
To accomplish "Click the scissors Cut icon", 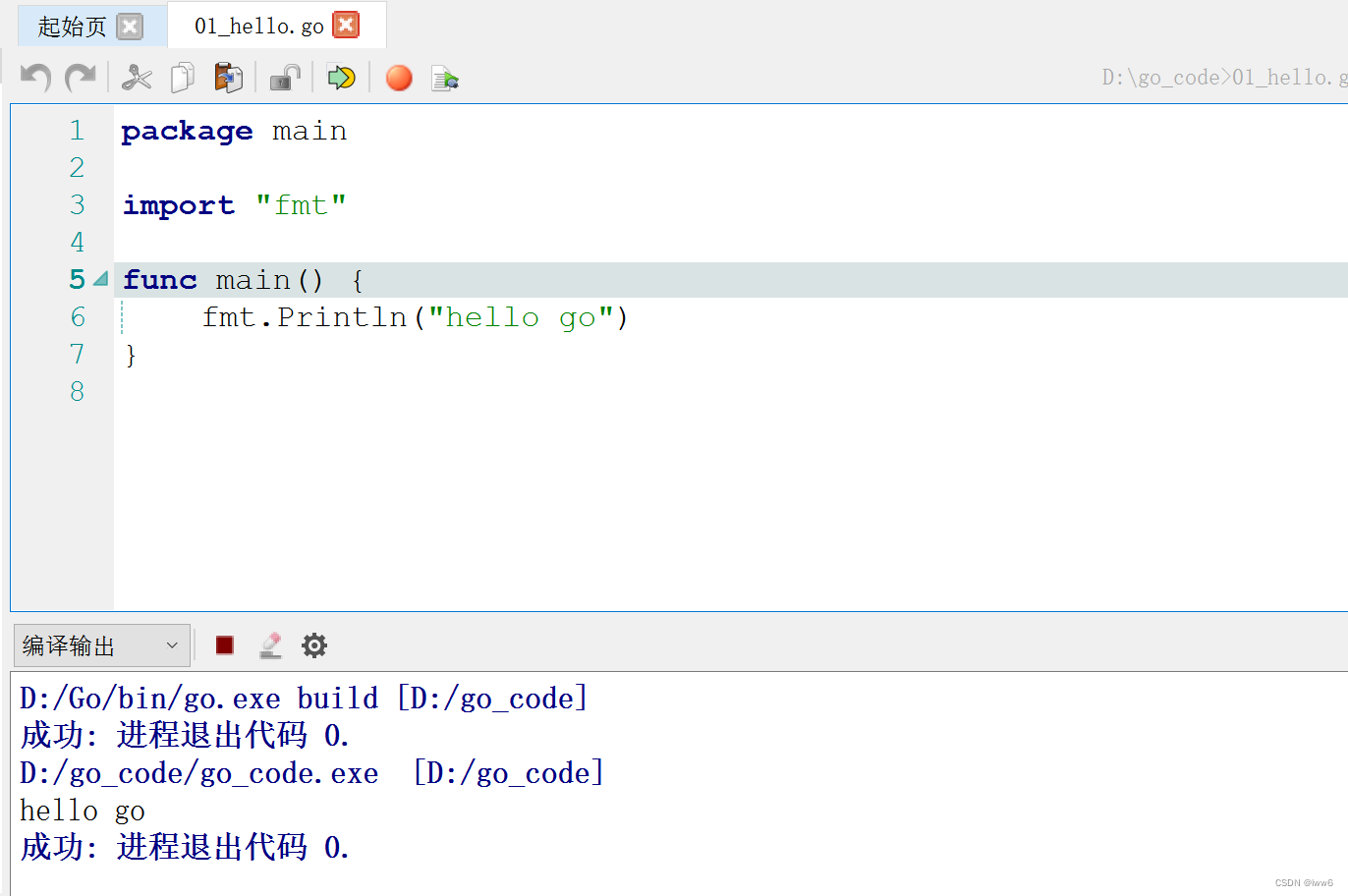I will click(x=137, y=78).
